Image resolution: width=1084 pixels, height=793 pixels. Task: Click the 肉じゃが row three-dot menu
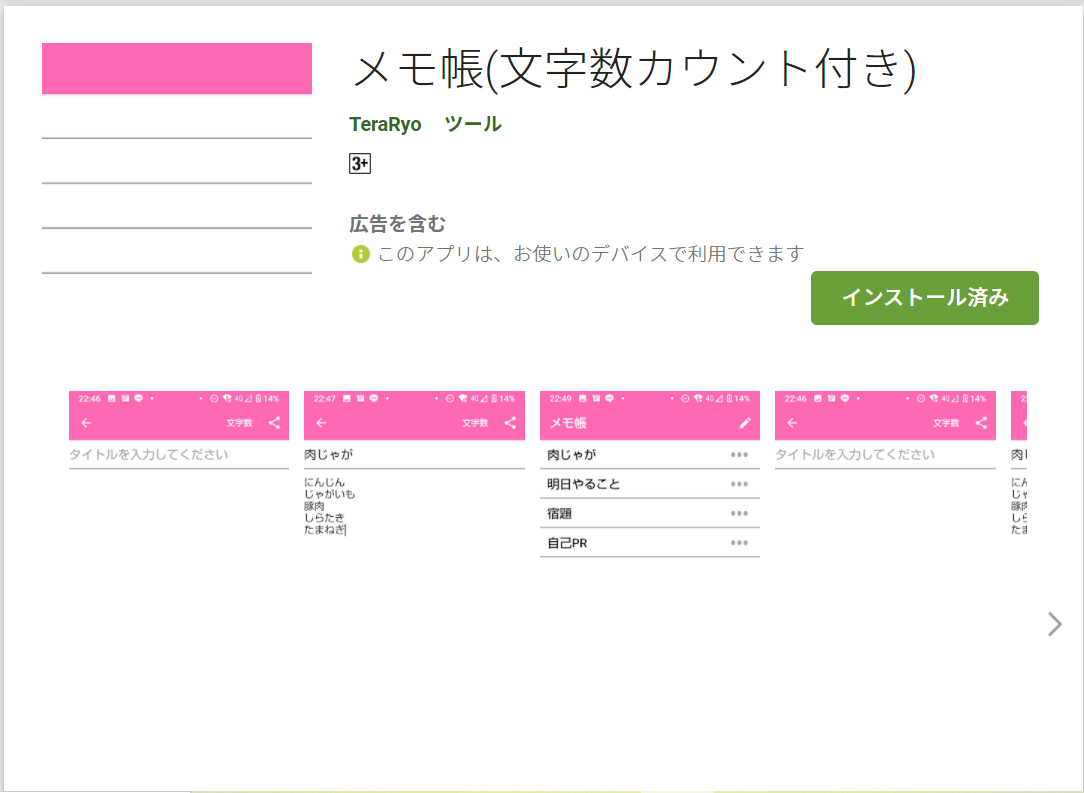(739, 455)
